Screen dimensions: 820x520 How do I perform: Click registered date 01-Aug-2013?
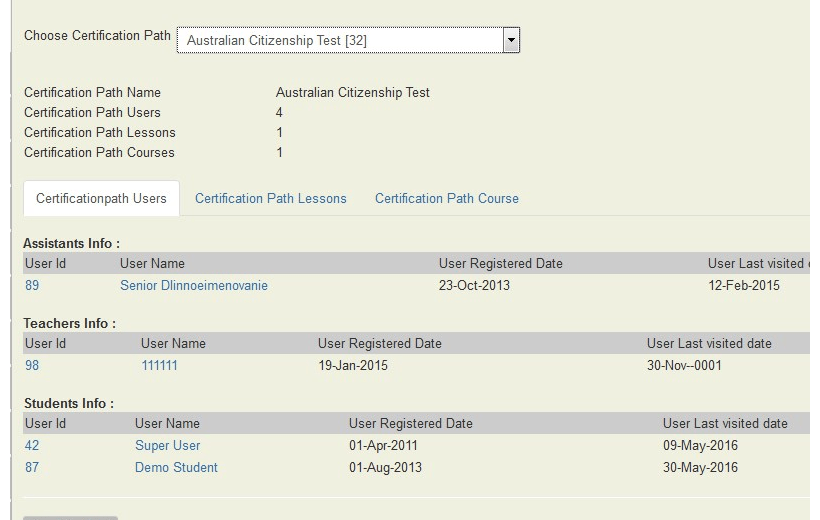[385, 467]
